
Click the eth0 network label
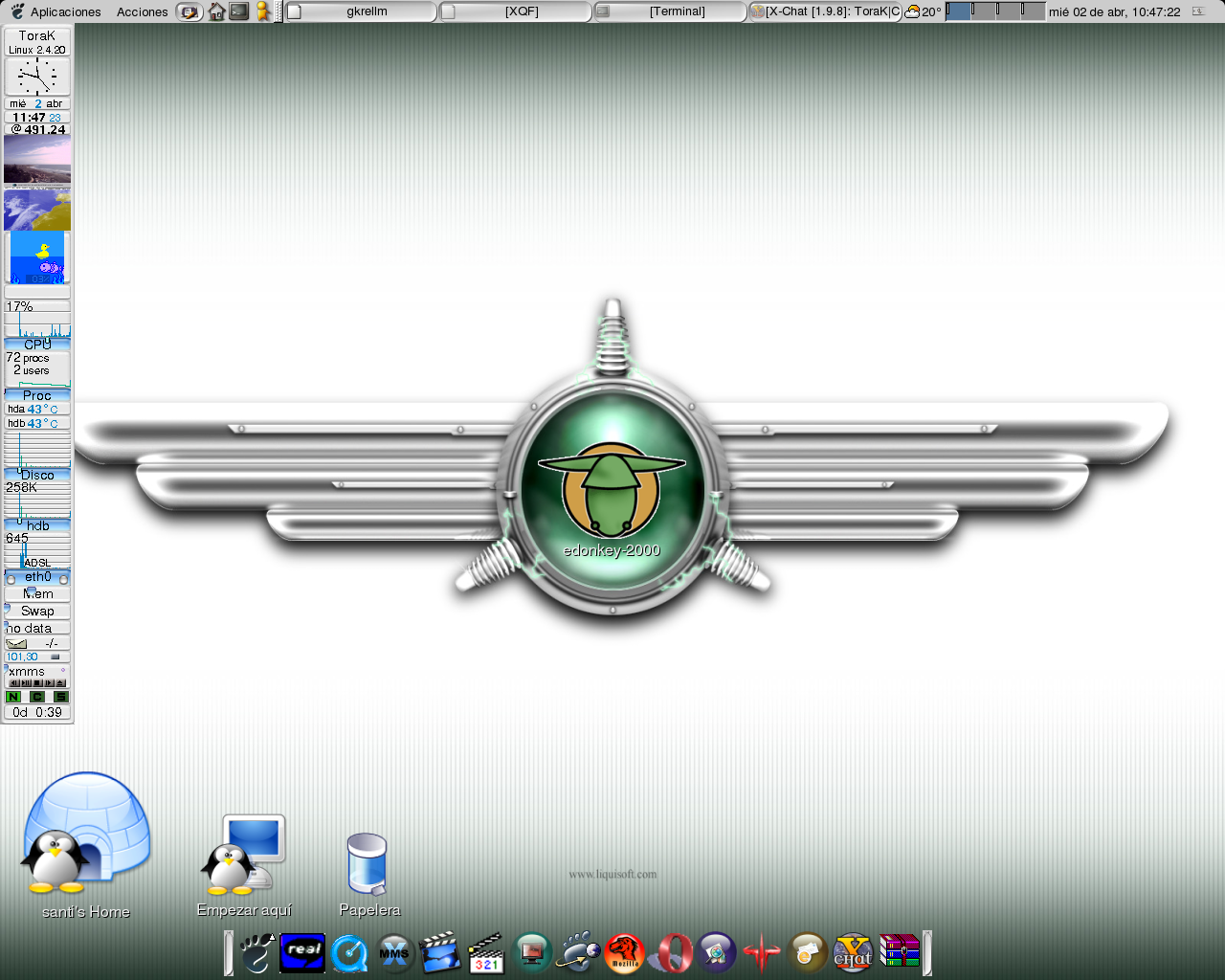point(37,577)
